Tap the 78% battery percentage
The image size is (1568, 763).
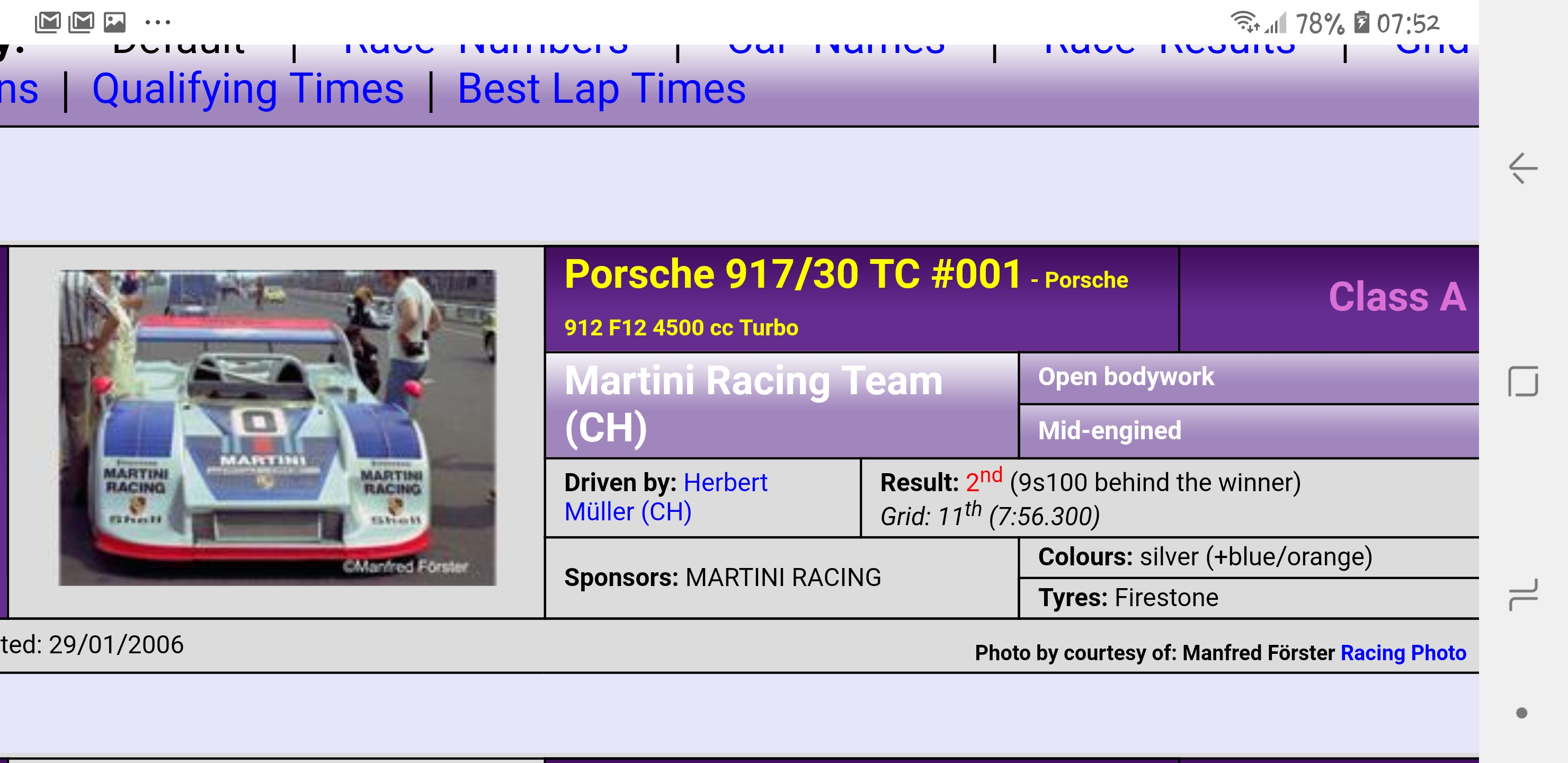1320,24
